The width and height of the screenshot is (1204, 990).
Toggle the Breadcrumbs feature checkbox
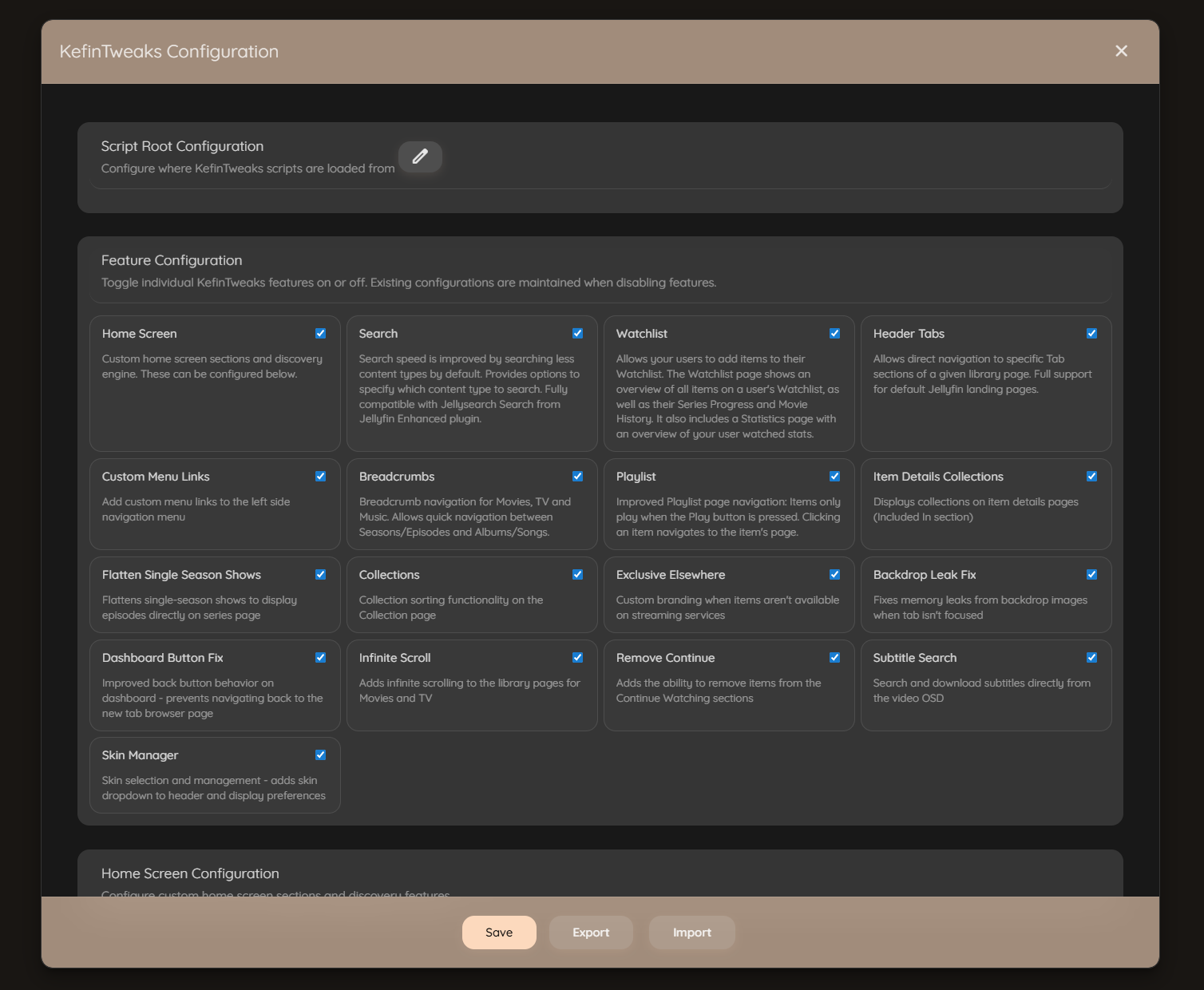point(577,477)
